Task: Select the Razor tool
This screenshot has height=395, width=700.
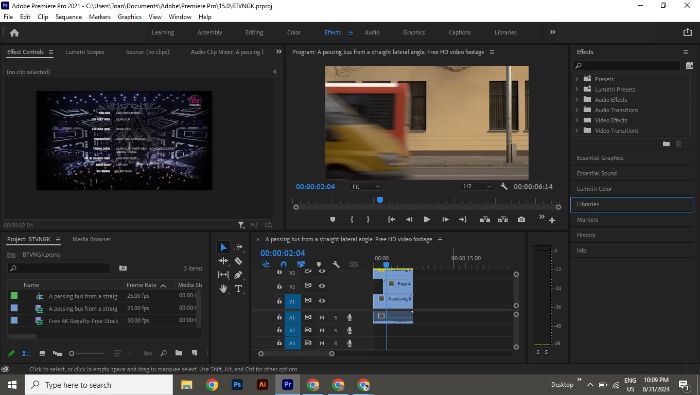Action: coord(239,261)
